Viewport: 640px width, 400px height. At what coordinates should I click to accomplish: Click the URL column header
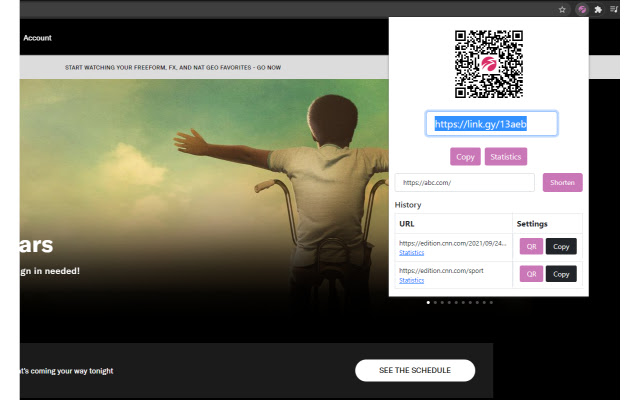click(x=407, y=224)
